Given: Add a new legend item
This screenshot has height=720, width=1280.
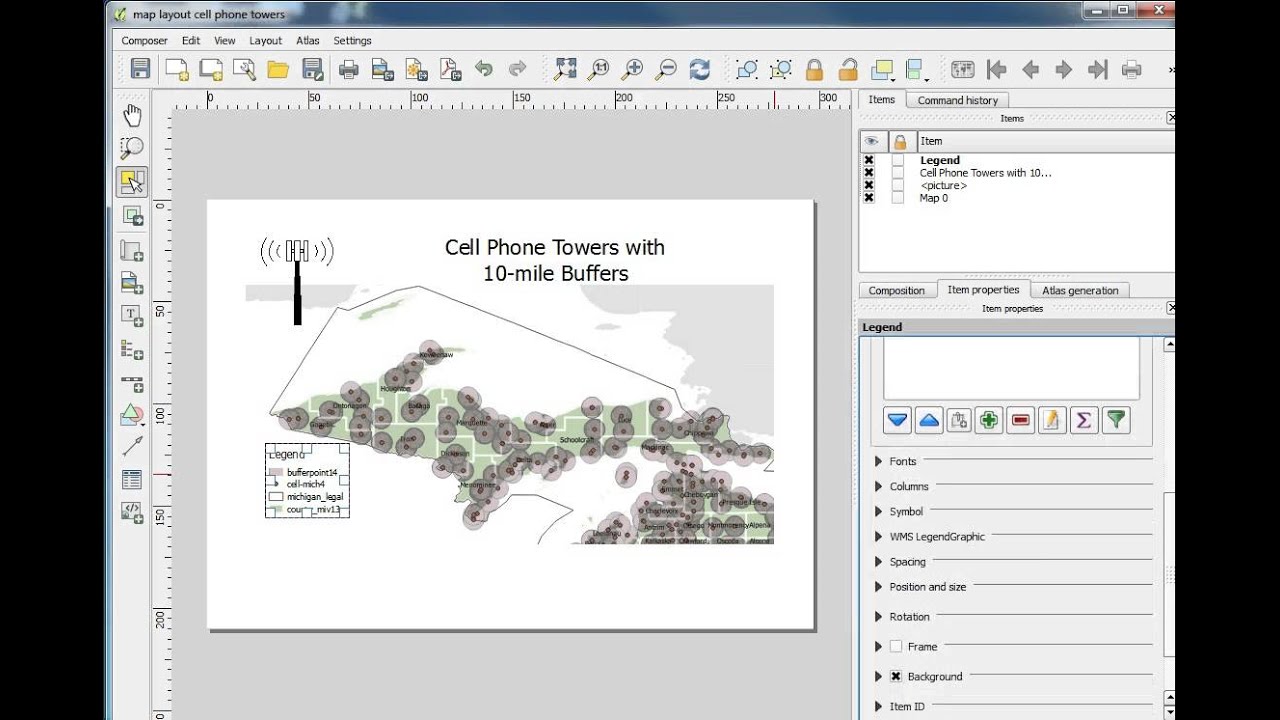Looking at the screenshot, I should pos(132,349).
